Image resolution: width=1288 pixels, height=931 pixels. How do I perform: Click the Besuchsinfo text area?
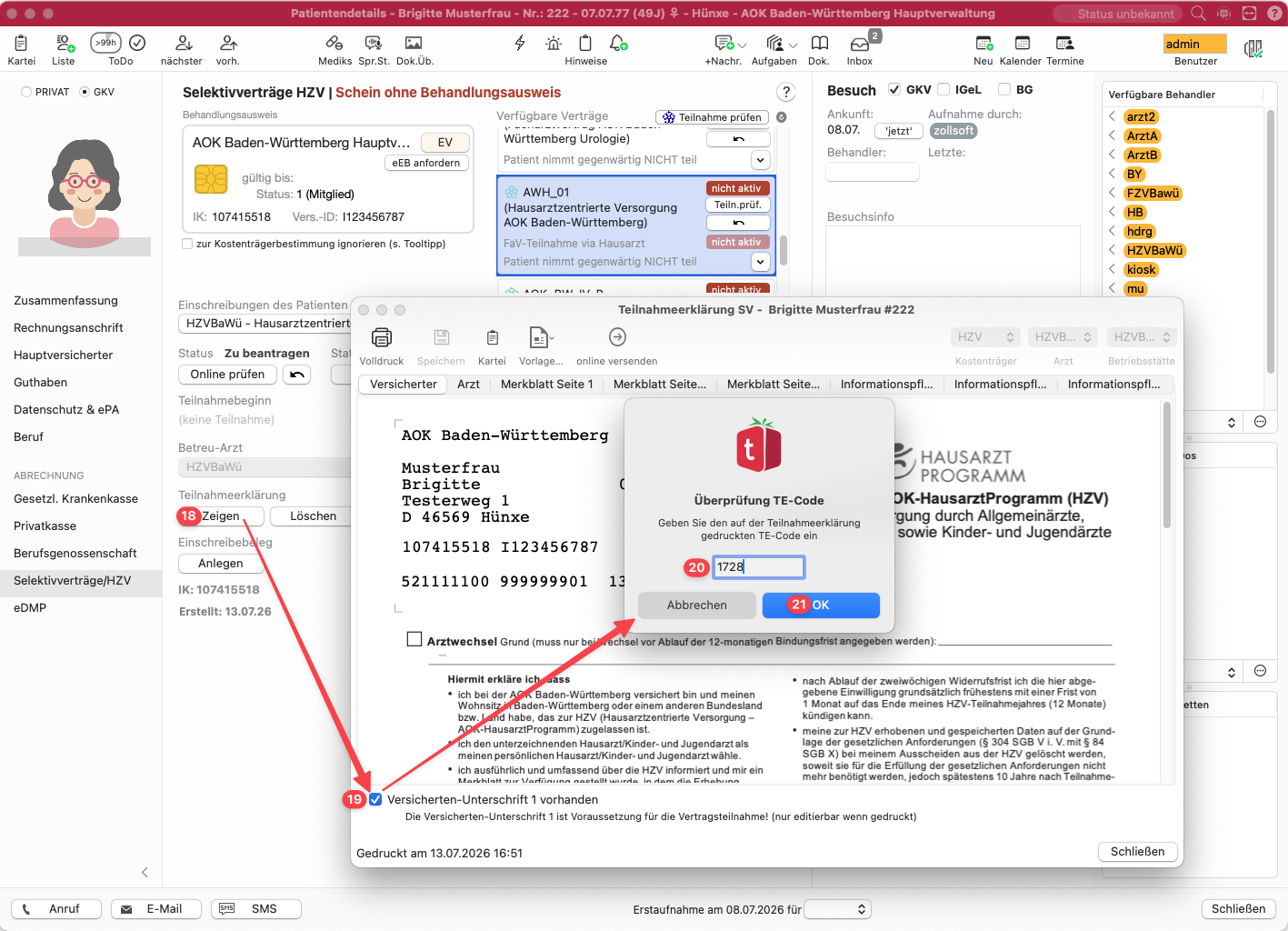point(953,260)
